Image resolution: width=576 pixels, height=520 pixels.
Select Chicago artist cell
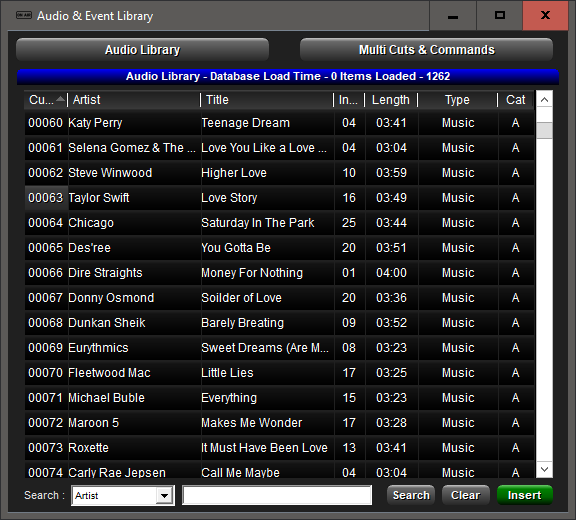(134, 223)
